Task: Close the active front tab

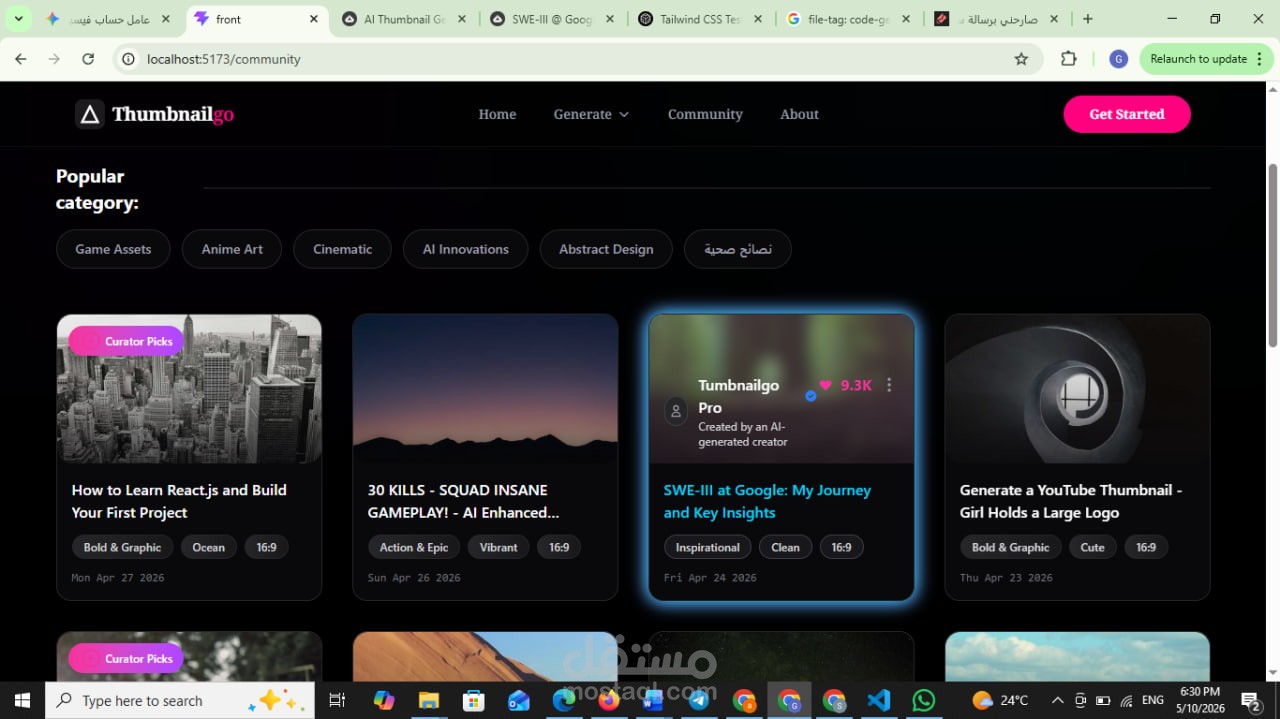Action: (314, 19)
